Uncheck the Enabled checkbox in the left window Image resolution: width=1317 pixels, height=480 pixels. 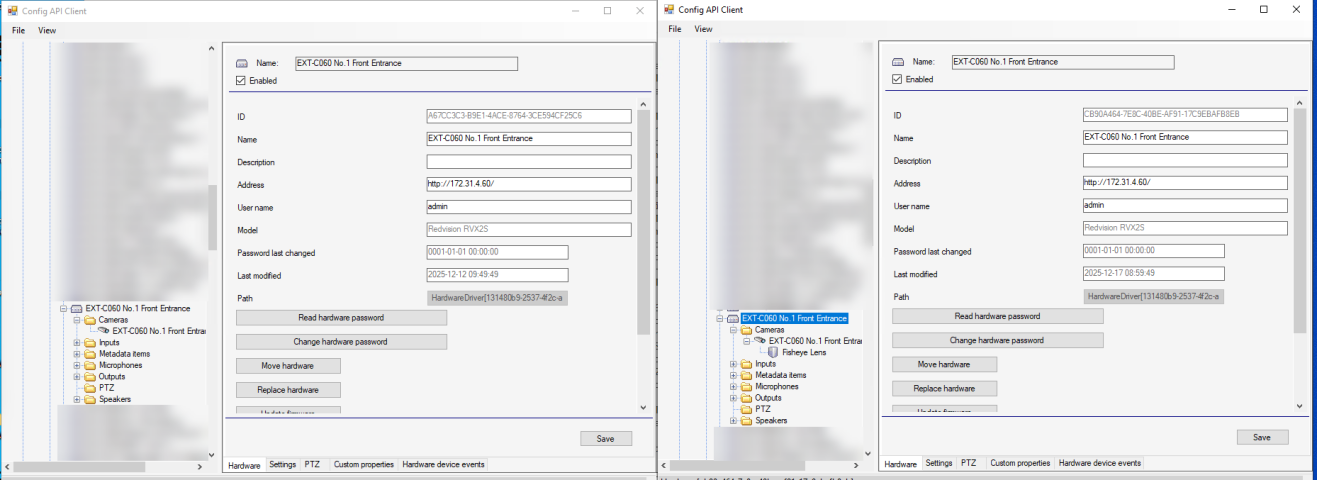(x=241, y=81)
